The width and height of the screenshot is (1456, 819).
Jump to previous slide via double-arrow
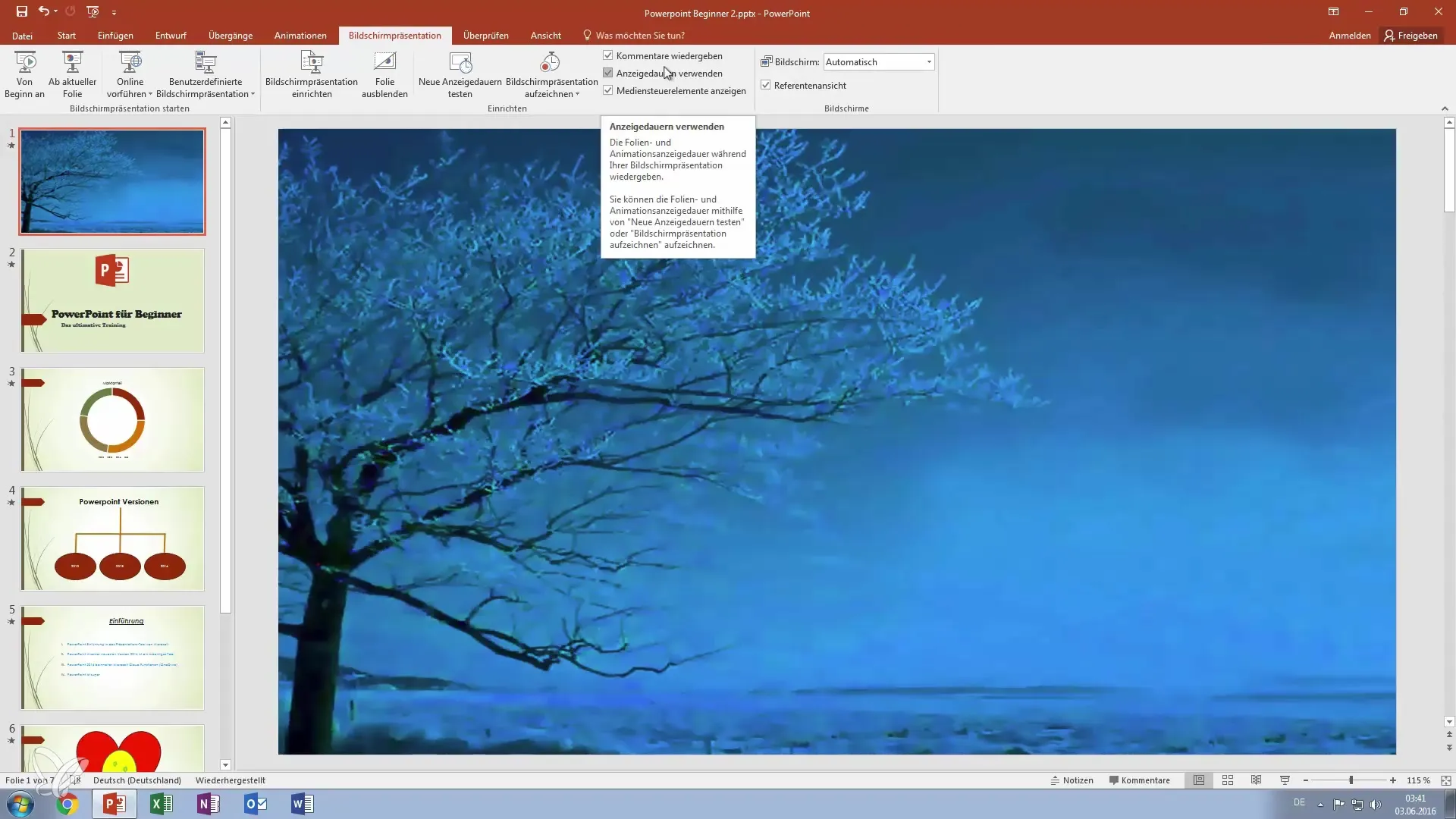click(1449, 734)
